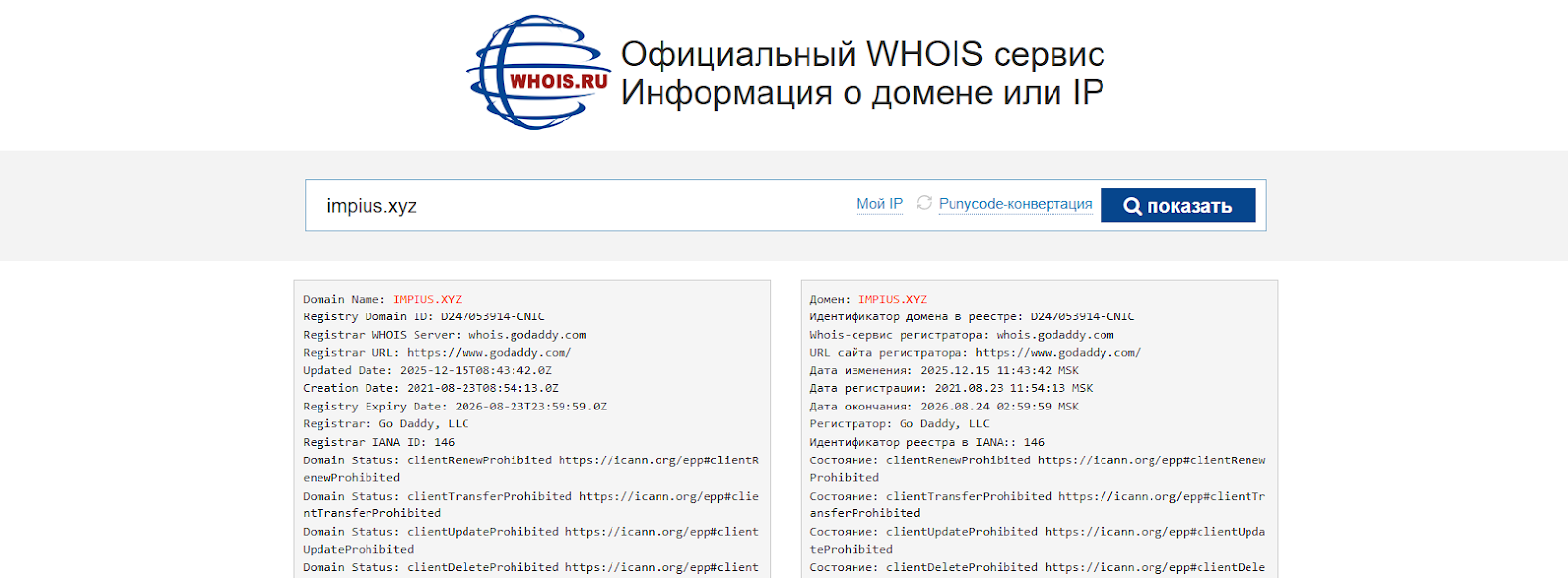Click the Domain Status: clientUpdateProhibited line

pos(530,541)
